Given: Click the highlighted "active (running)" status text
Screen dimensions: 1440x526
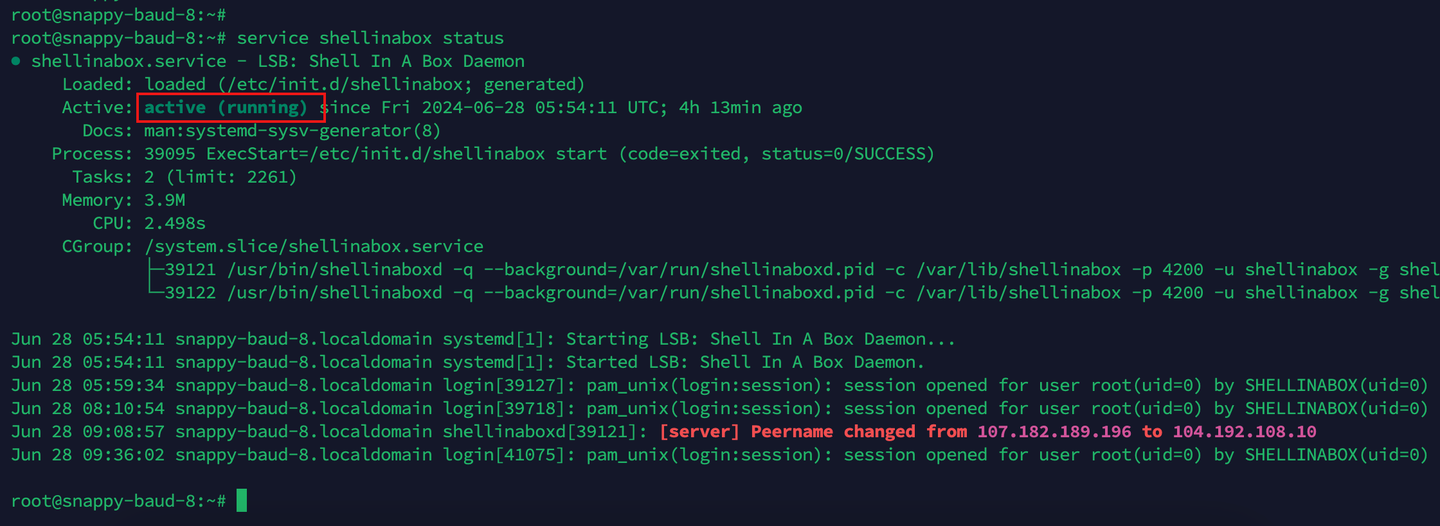Looking at the screenshot, I should [x=226, y=107].
